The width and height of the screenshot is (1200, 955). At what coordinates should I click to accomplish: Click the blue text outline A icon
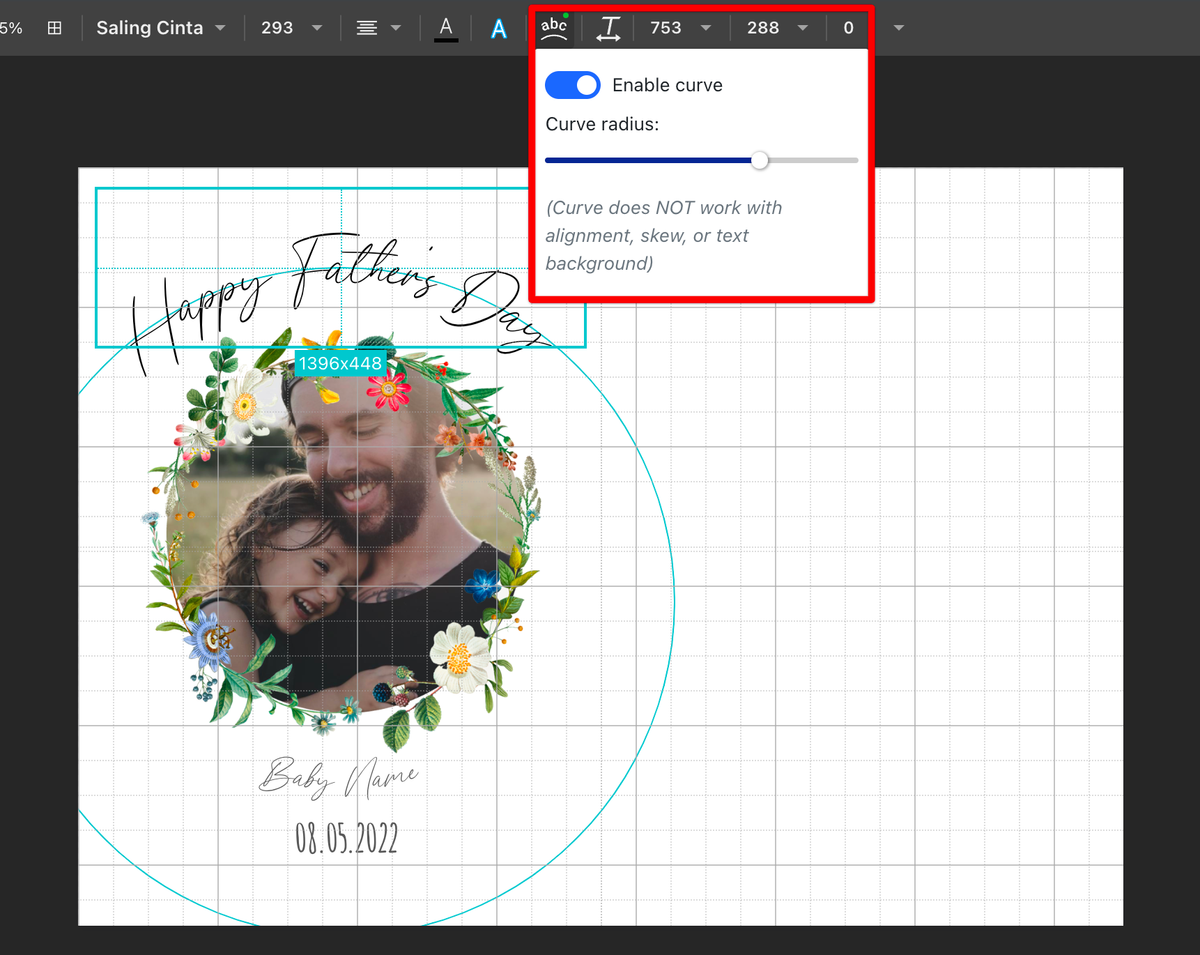pyautogui.click(x=498, y=29)
